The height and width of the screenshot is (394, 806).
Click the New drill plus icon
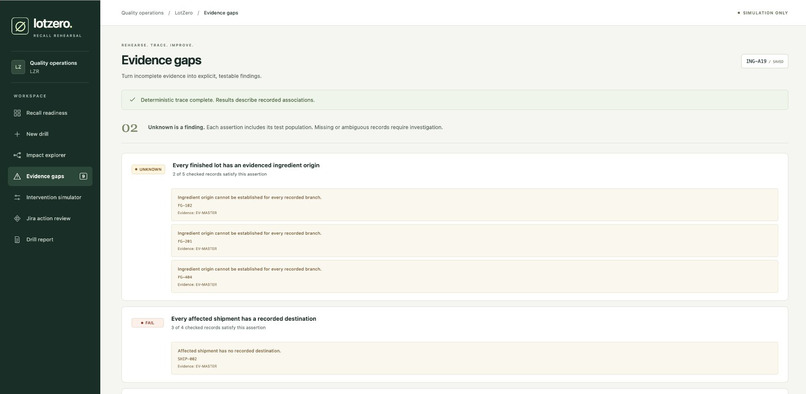tap(17, 134)
